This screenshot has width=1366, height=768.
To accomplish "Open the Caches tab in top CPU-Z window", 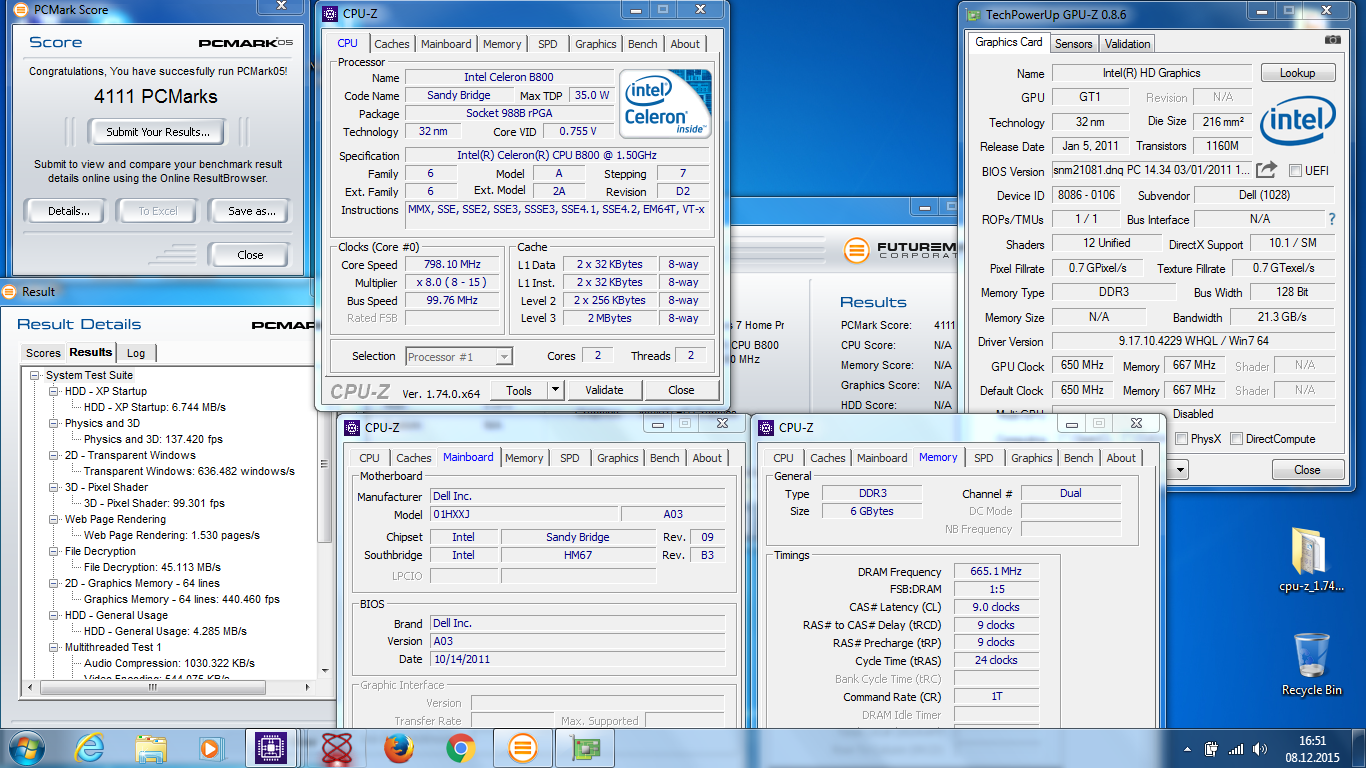I will [x=392, y=44].
